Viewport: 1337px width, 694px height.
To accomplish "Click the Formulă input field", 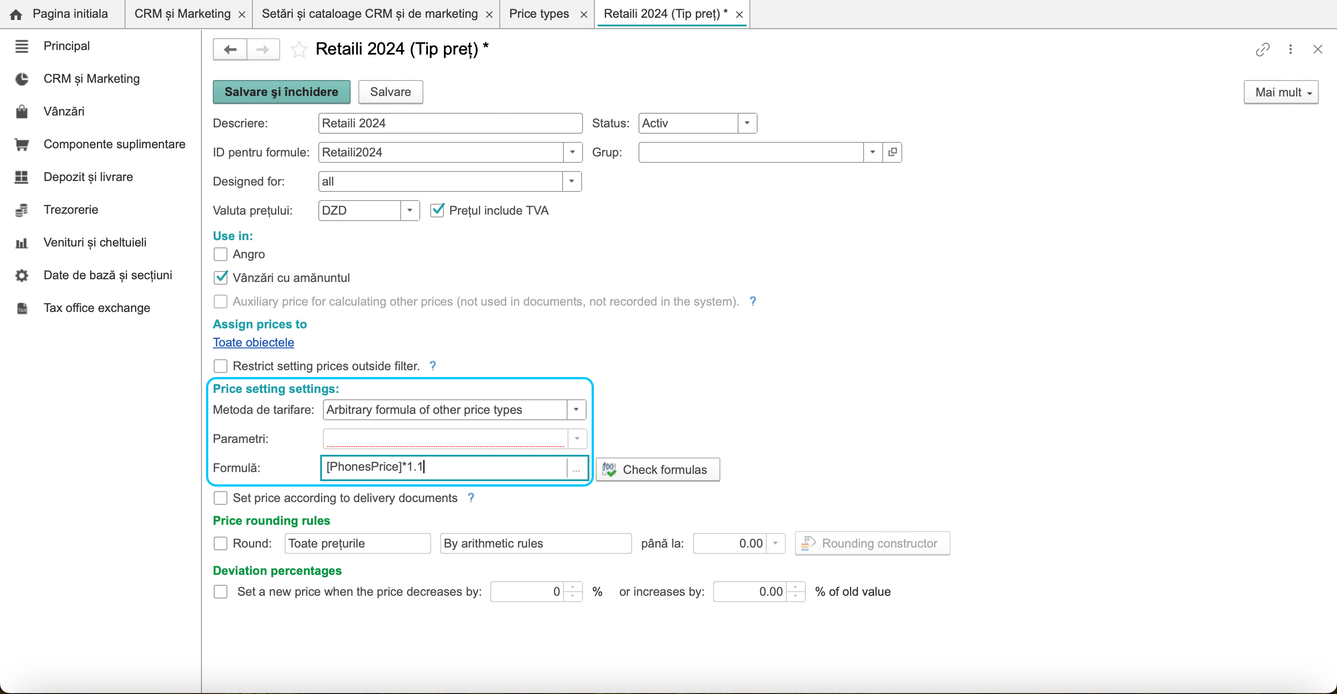I will tap(445, 467).
